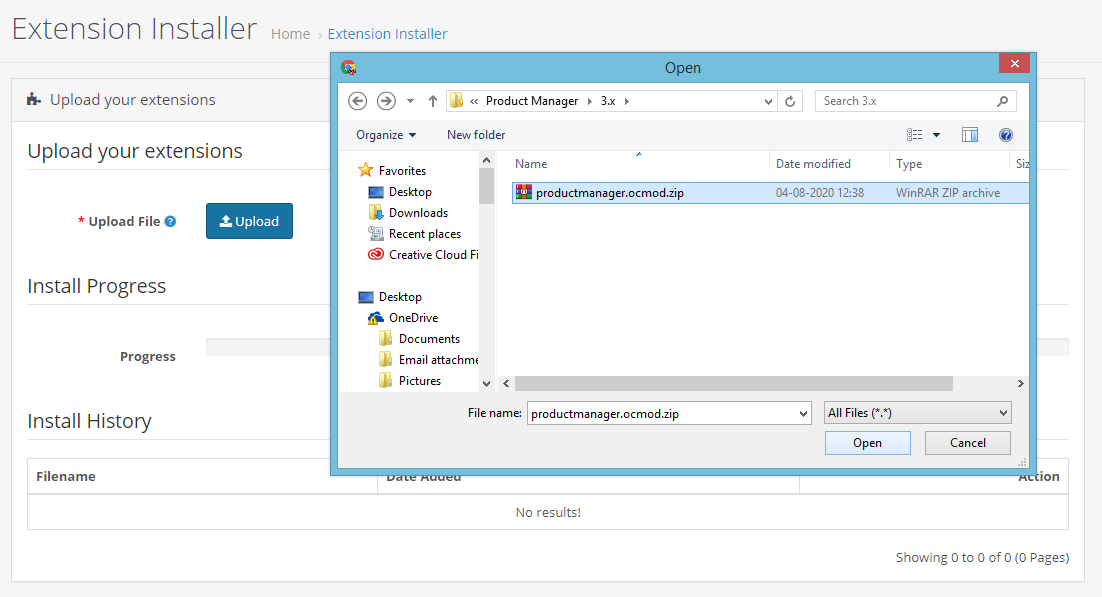Refresh the 3.x folder view
This screenshot has height=597, width=1102.
tap(790, 101)
